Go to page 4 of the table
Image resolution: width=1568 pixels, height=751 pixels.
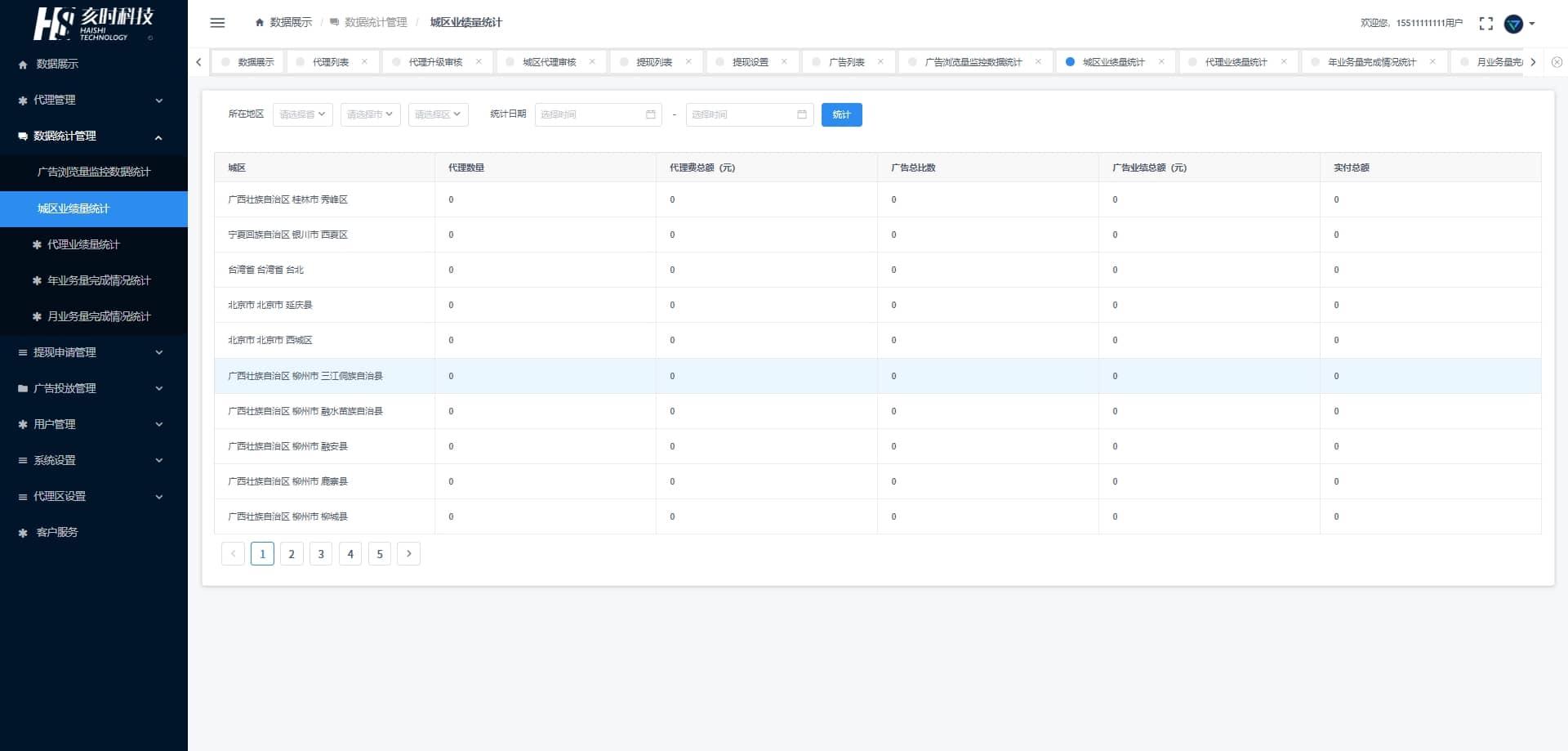coord(350,554)
